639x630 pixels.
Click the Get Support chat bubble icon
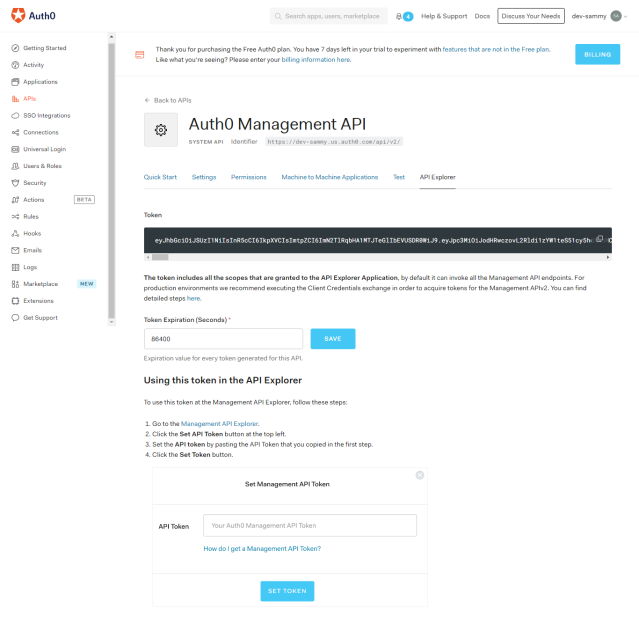coord(15,317)
